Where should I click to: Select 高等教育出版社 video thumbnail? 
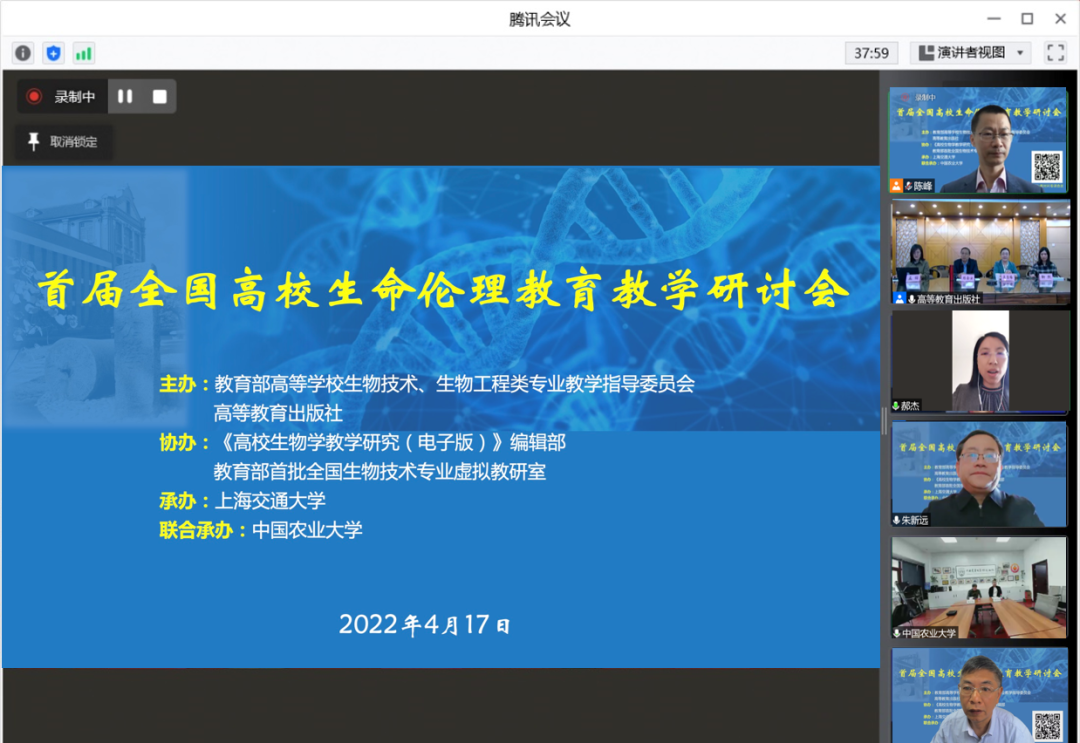click(x=980, y=252)
